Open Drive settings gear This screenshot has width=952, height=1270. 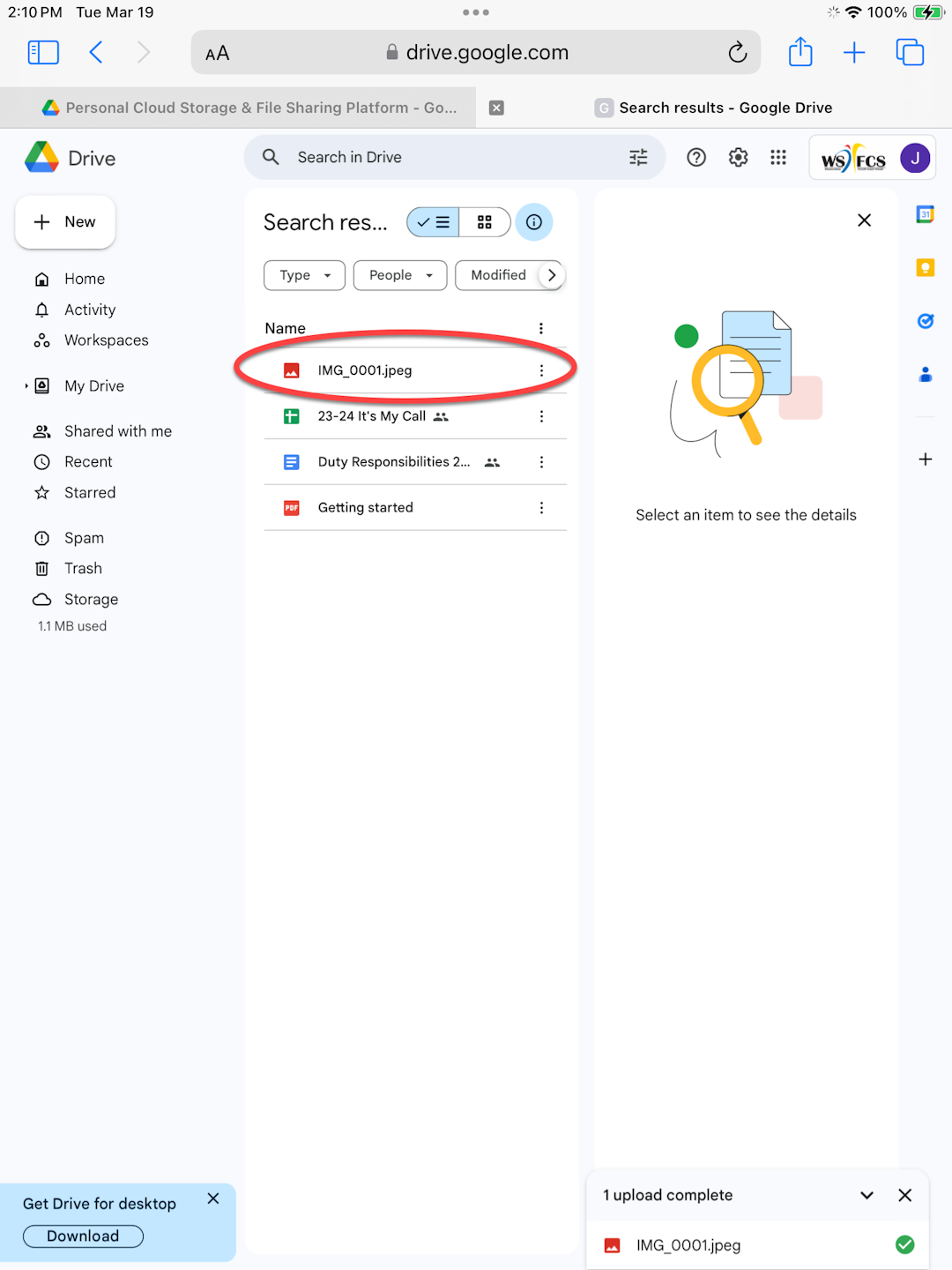738,157
